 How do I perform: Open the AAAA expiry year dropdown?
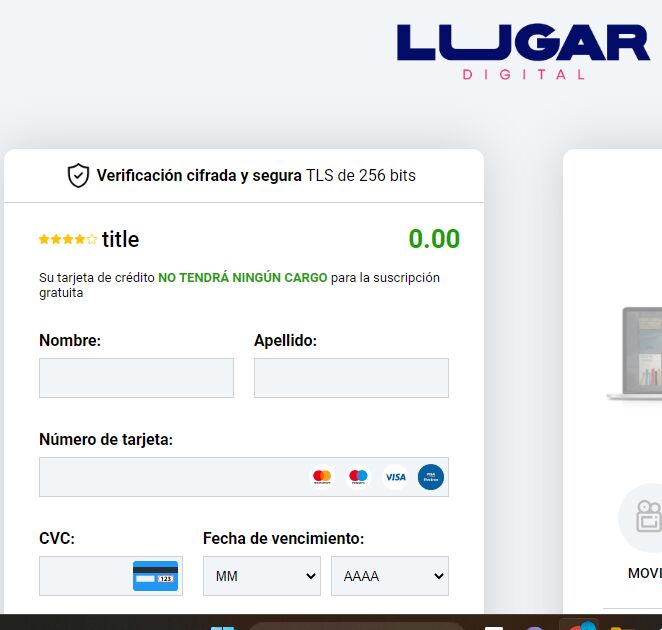point(390,576)
